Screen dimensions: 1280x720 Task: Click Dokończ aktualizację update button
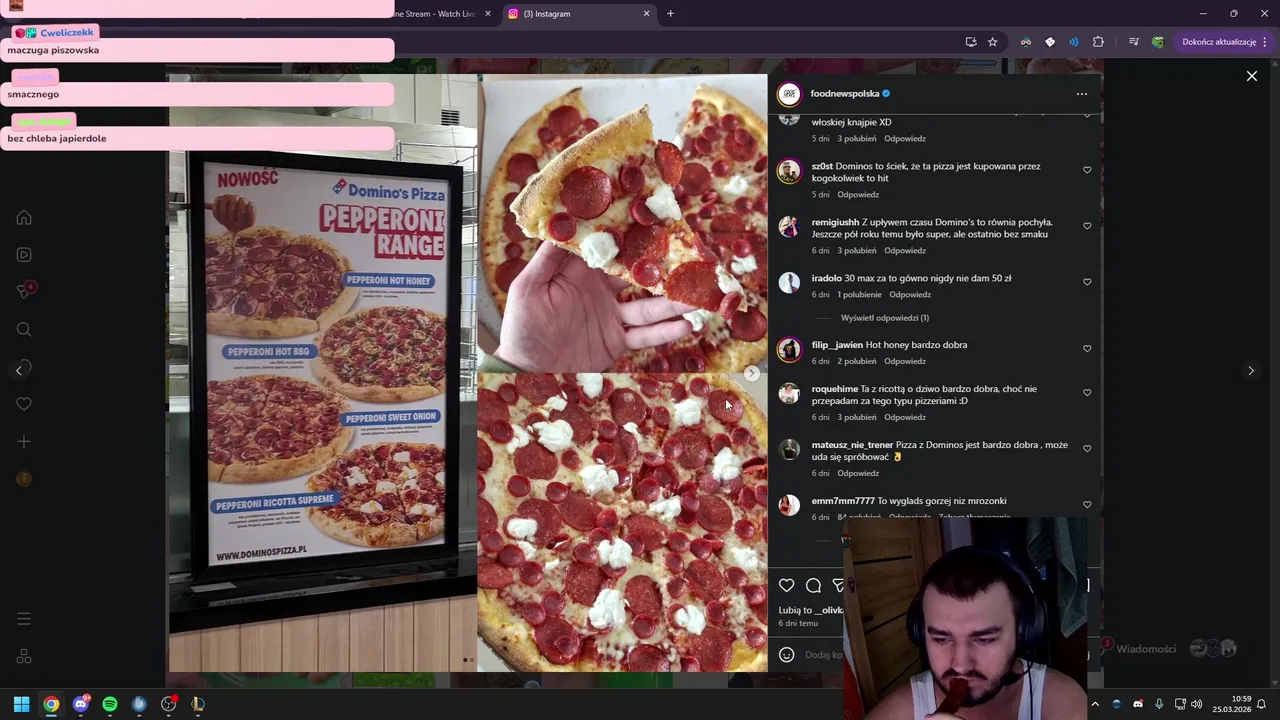click(1224, 42)
